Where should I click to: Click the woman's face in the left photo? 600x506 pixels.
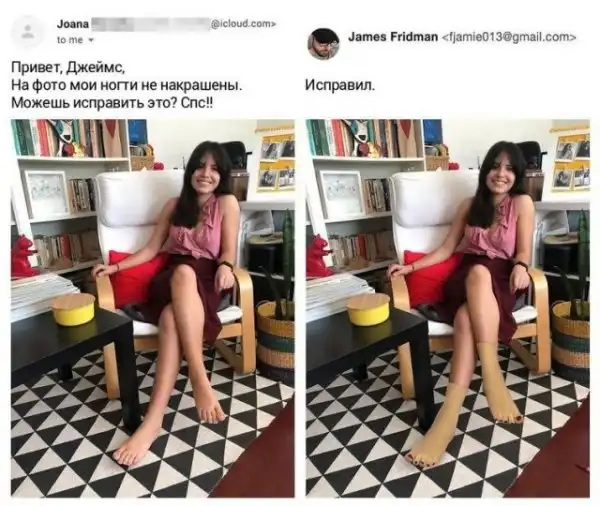point(204,173)
